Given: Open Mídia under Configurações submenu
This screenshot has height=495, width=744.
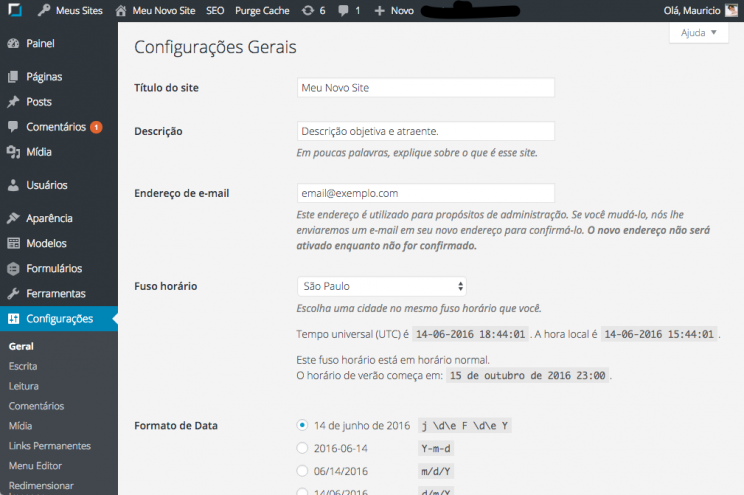Looking at the screenshot, I should coord(20,426).
